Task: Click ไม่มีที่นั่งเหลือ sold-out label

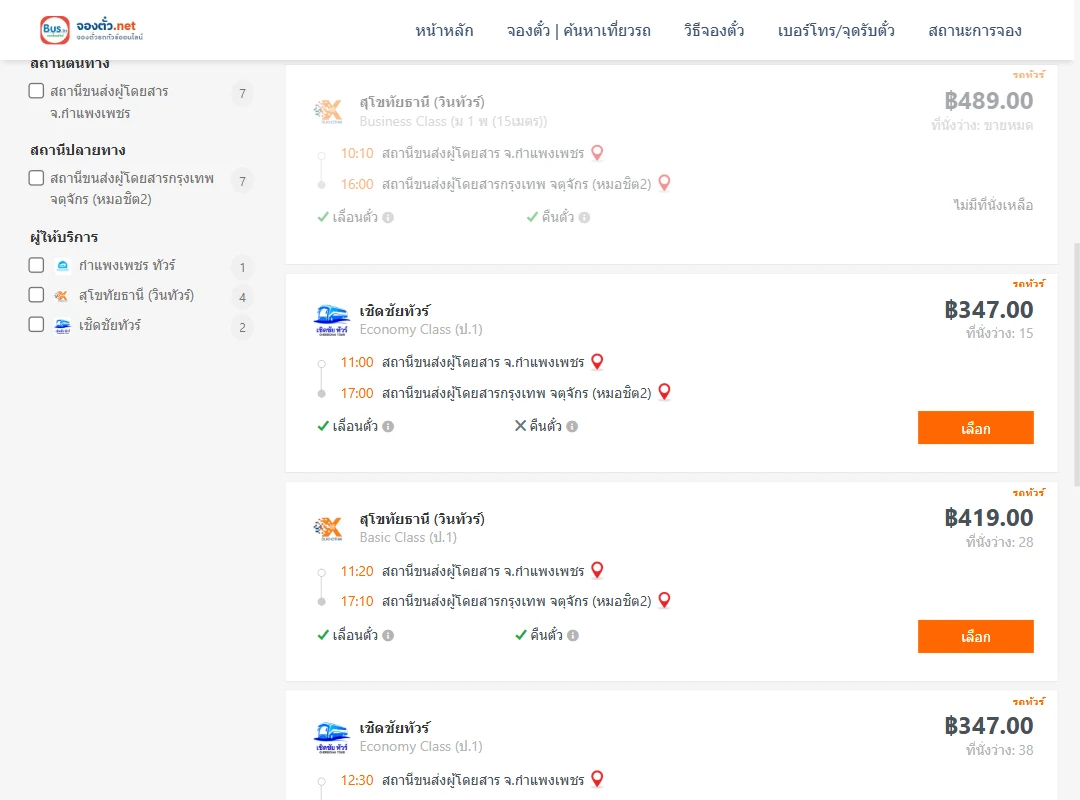Action: coord(993,205)
